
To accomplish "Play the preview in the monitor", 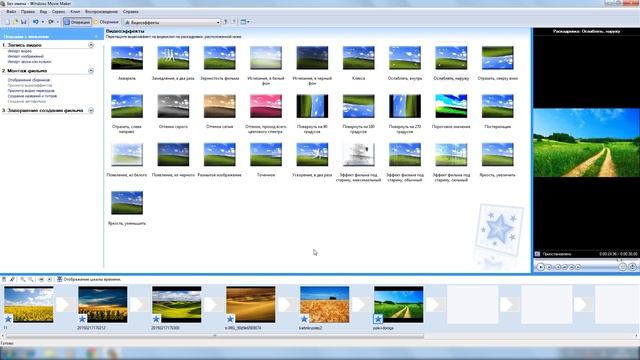I will pos(540,267).
